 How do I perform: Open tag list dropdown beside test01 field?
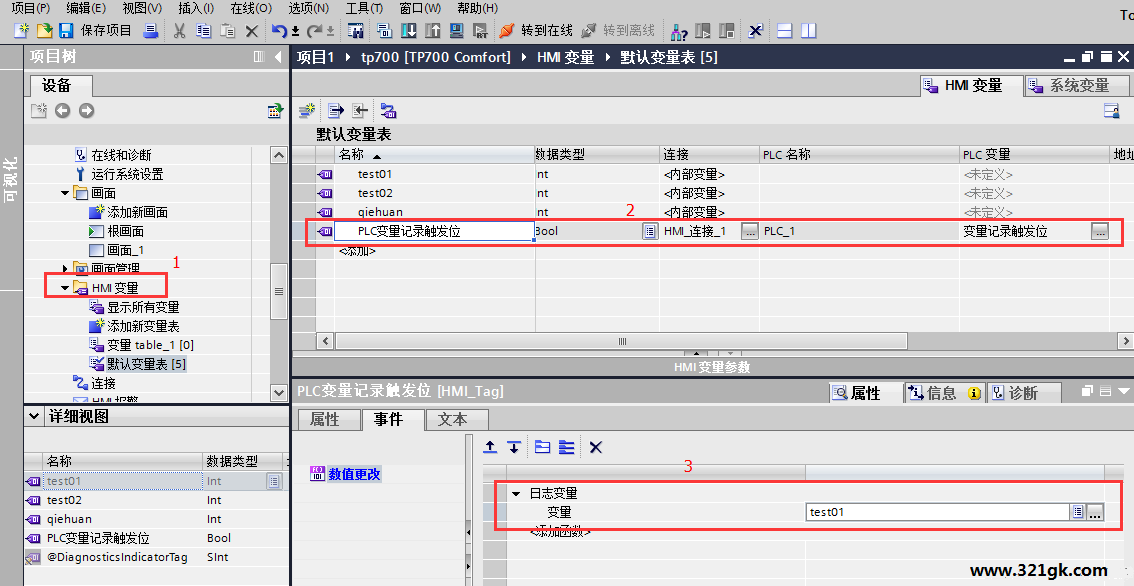tap(1078, 512)
